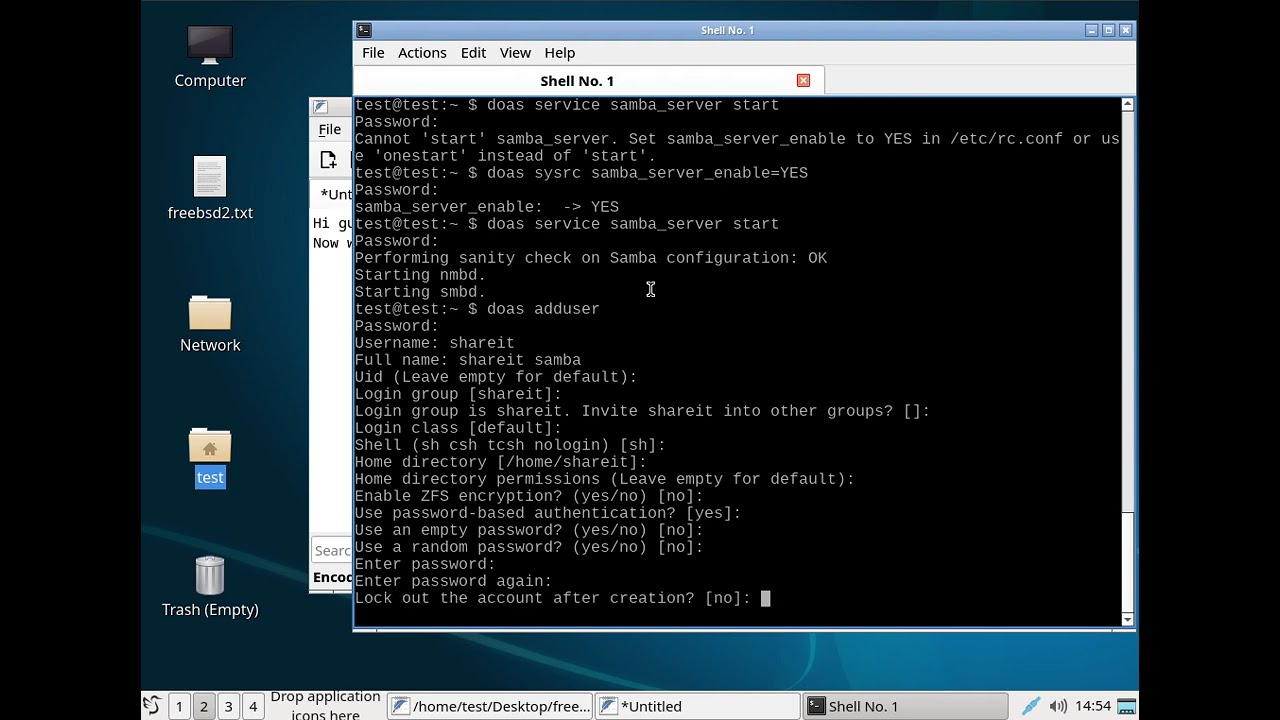Open the Edit menu
Screen dimensions: 1280x720
(x=473, y=53)
